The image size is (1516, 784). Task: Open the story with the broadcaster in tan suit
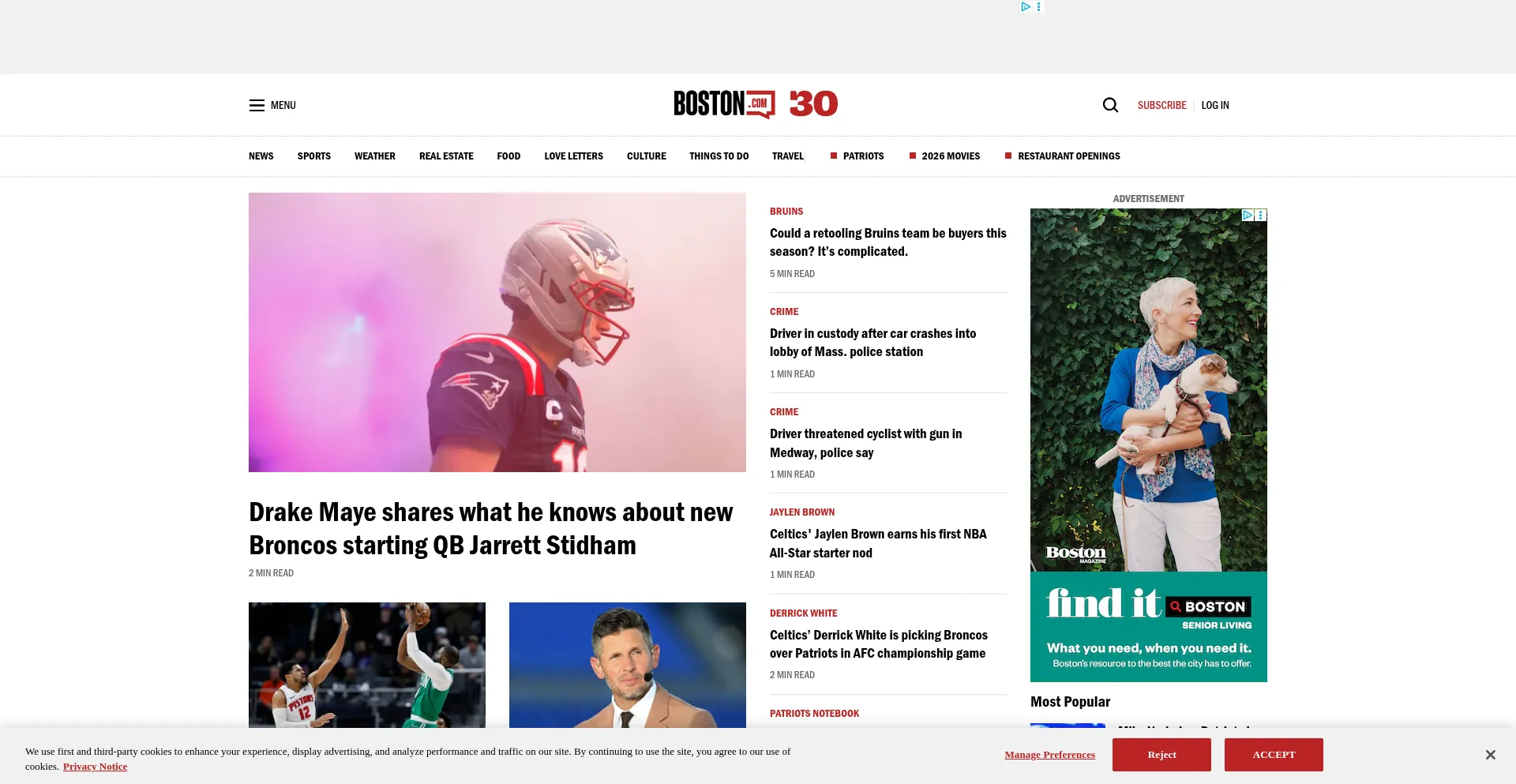point(628,665)
